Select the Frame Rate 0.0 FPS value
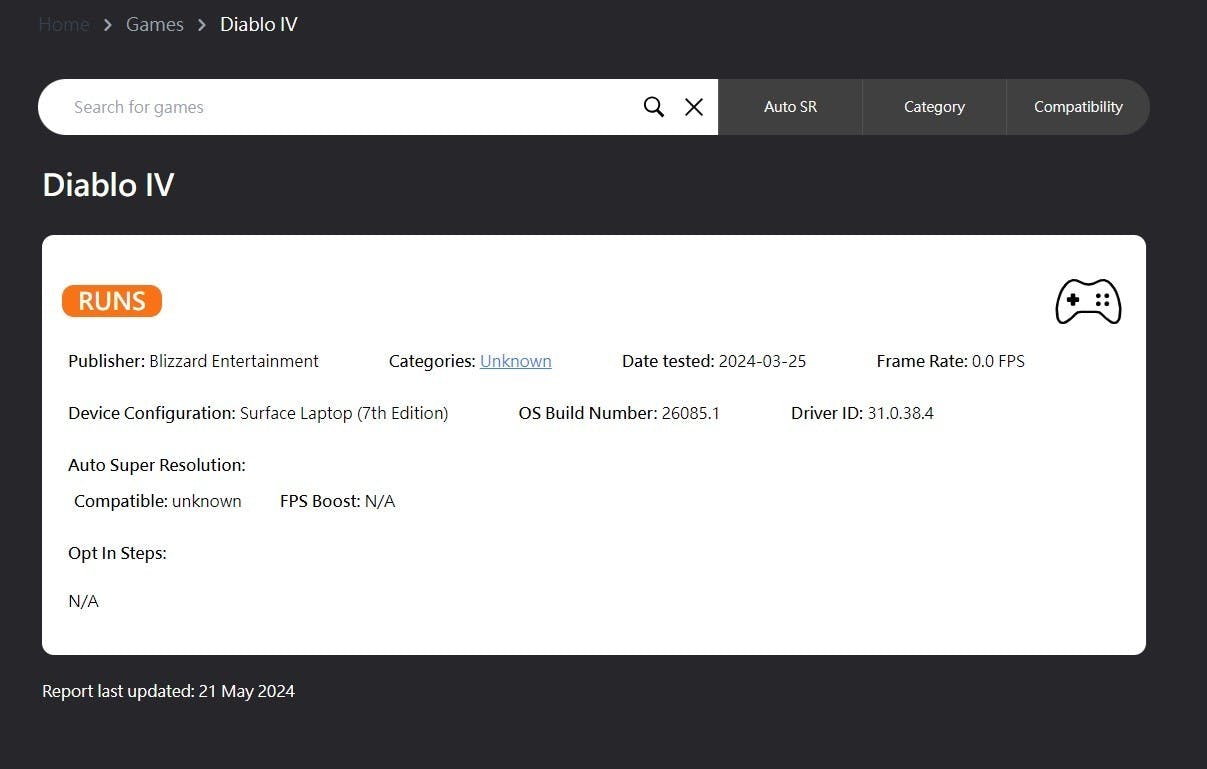This screenshot has width=1207, height=769. (998, 361)
